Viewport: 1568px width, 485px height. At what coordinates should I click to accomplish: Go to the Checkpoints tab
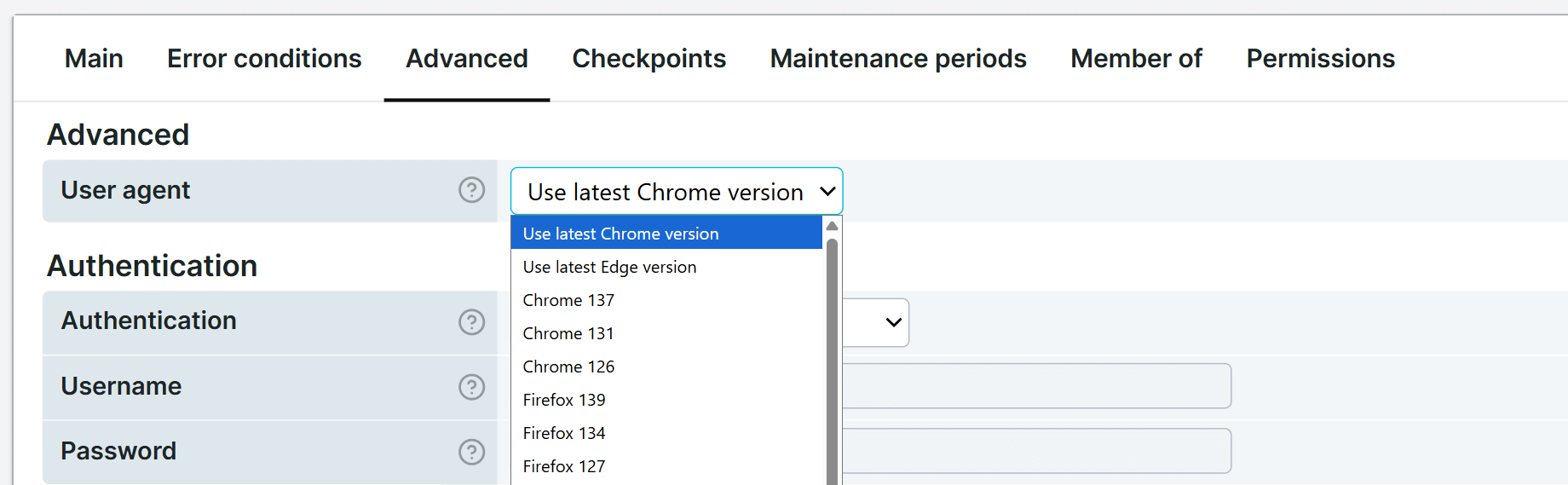pyautogui.click(x=649, y=59)
